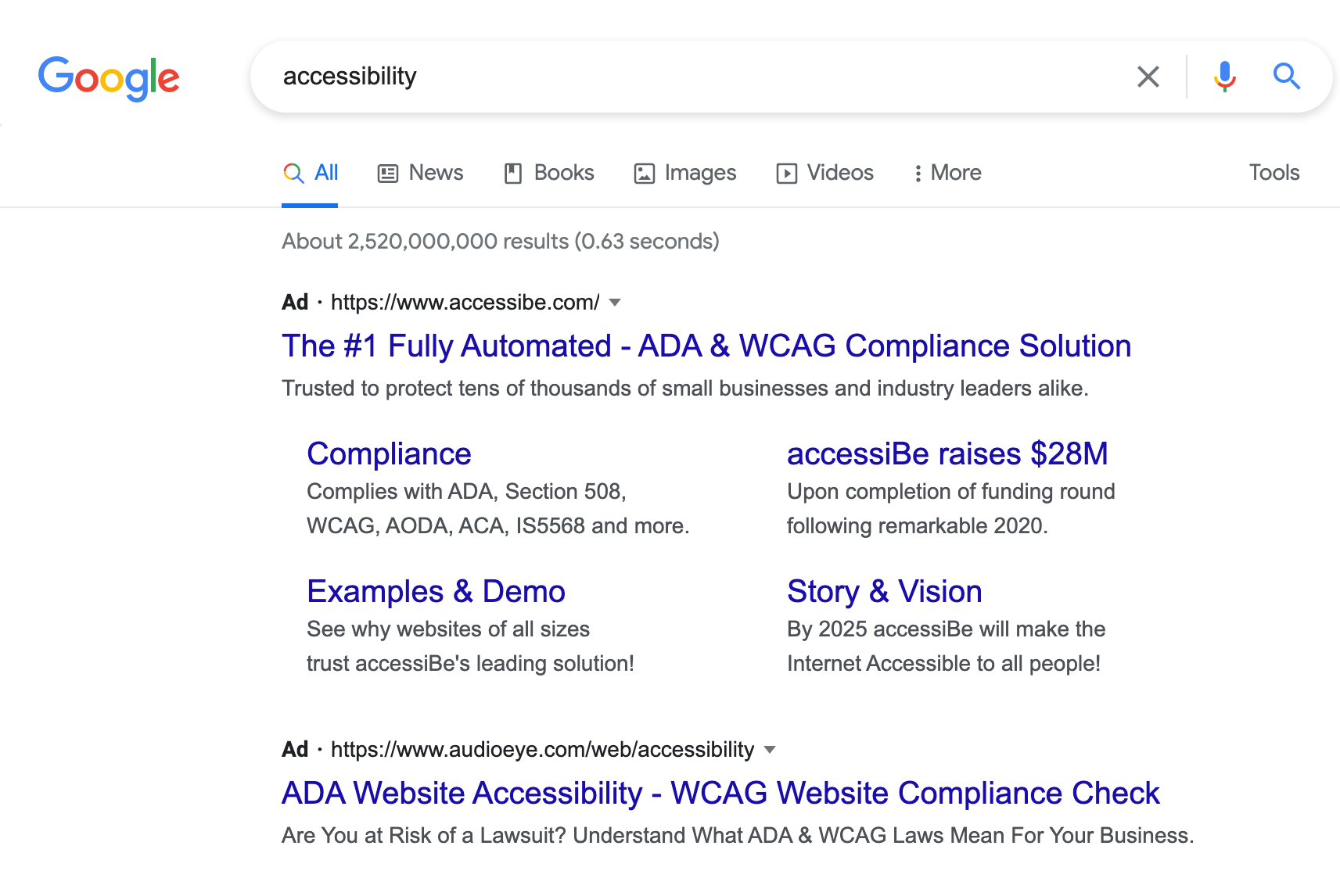The width and height of the screenshot is (1340, 896).
Task: Open the #1 Fully Automated ADA & WCAG link
Action: pyautogui.click(x=706, y=346)
